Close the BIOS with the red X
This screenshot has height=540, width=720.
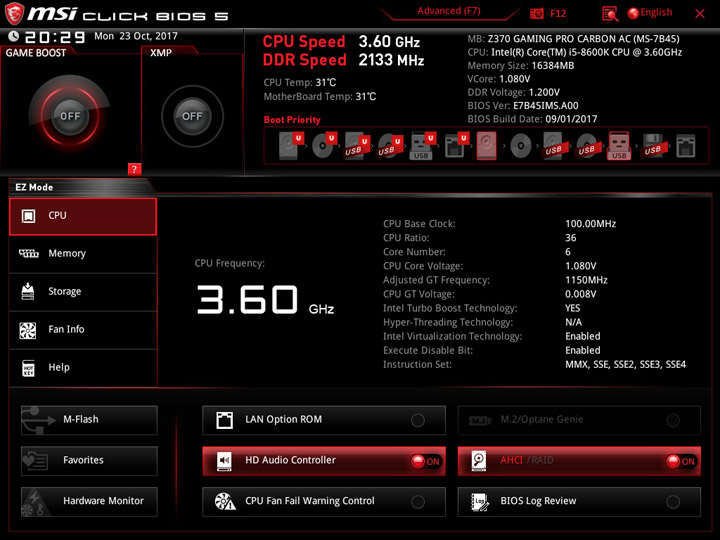(x=700, y=14)
